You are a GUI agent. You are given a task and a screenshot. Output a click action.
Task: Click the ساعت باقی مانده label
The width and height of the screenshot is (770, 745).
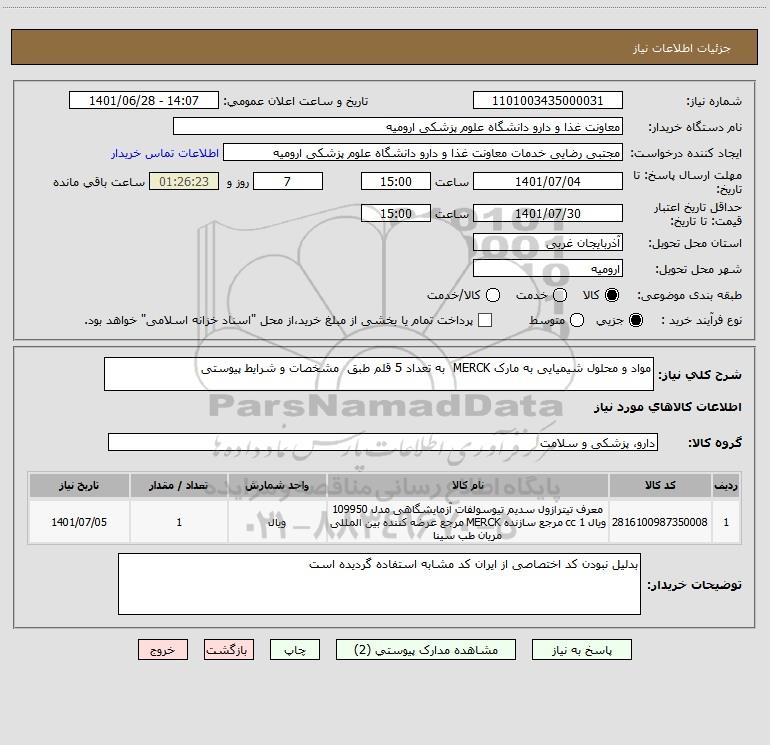(x=99, y=182)
